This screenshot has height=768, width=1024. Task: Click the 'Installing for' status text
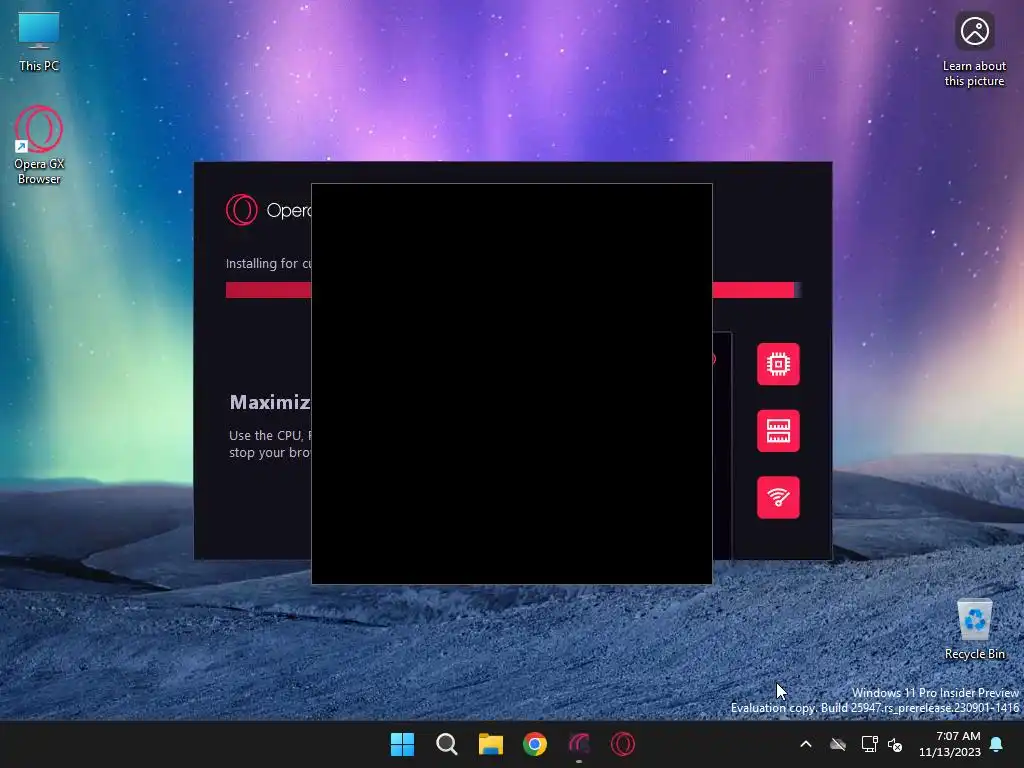[x=269, y=263]
